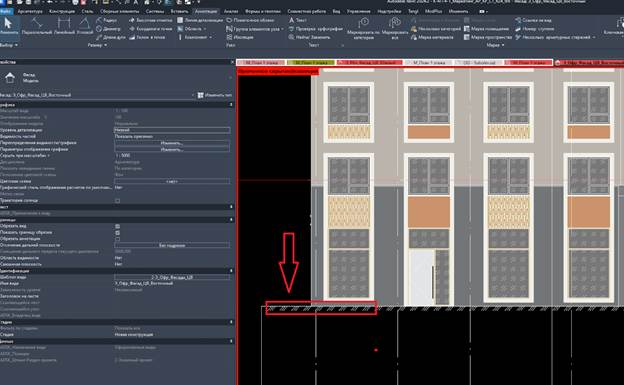Place a Spot Elevation (Высотная отметка)
Viewport: 624px width, 385px height.
click(150, 20)
